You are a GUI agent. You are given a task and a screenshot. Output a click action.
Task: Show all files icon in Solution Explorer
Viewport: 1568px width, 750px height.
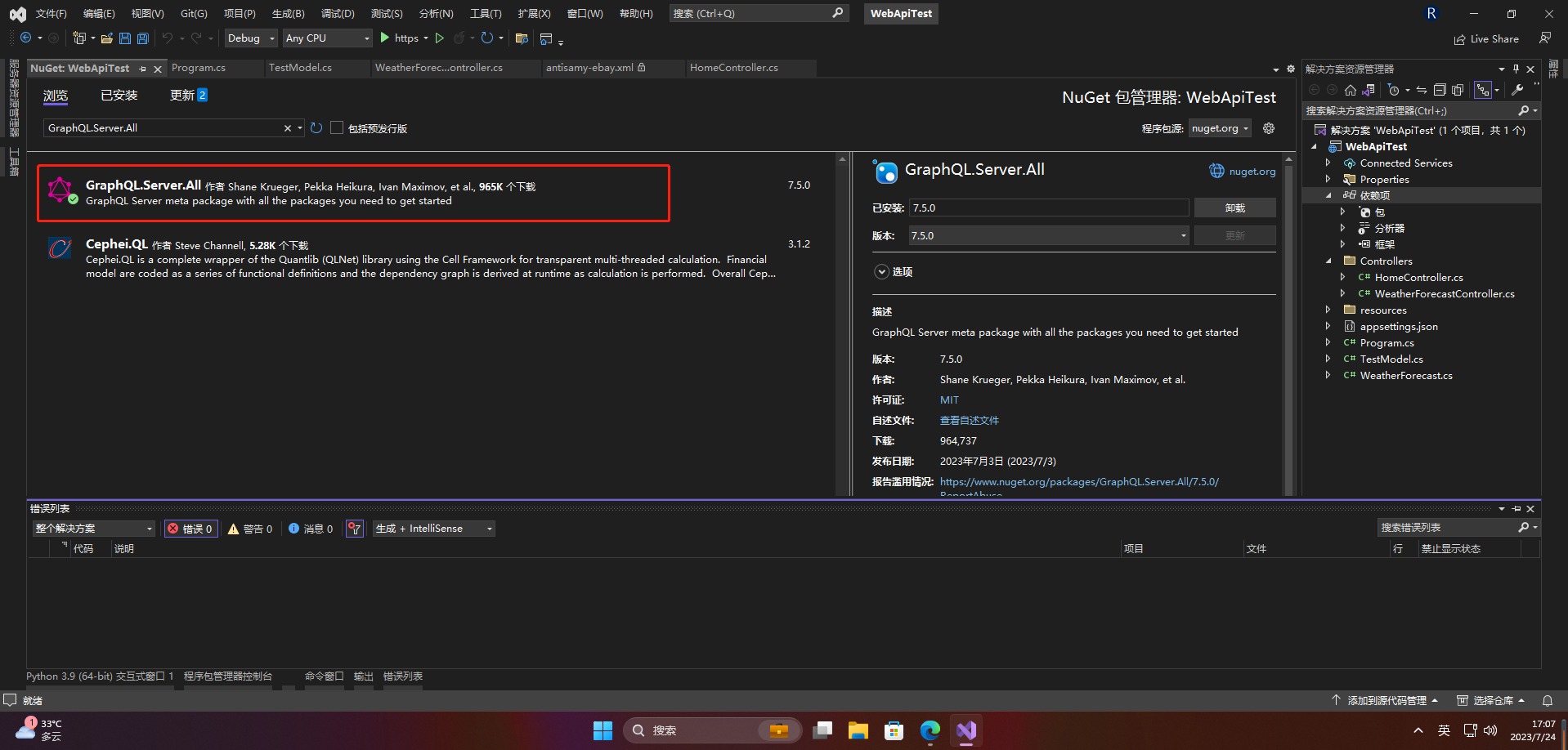click(x=1458, y=90)
